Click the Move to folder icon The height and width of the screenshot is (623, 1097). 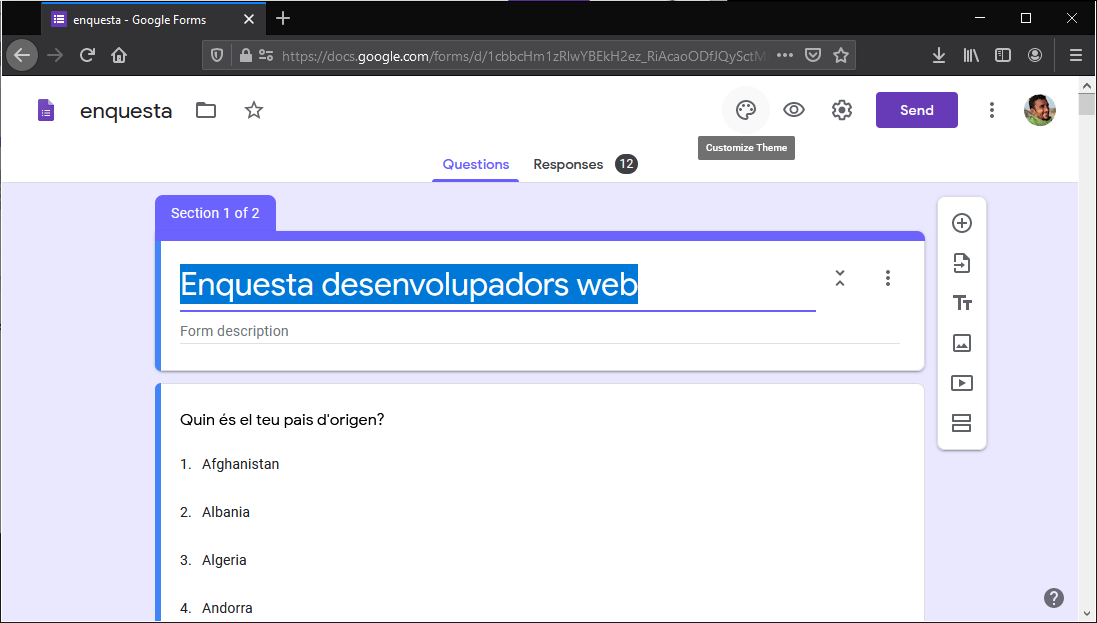point(206,110)
